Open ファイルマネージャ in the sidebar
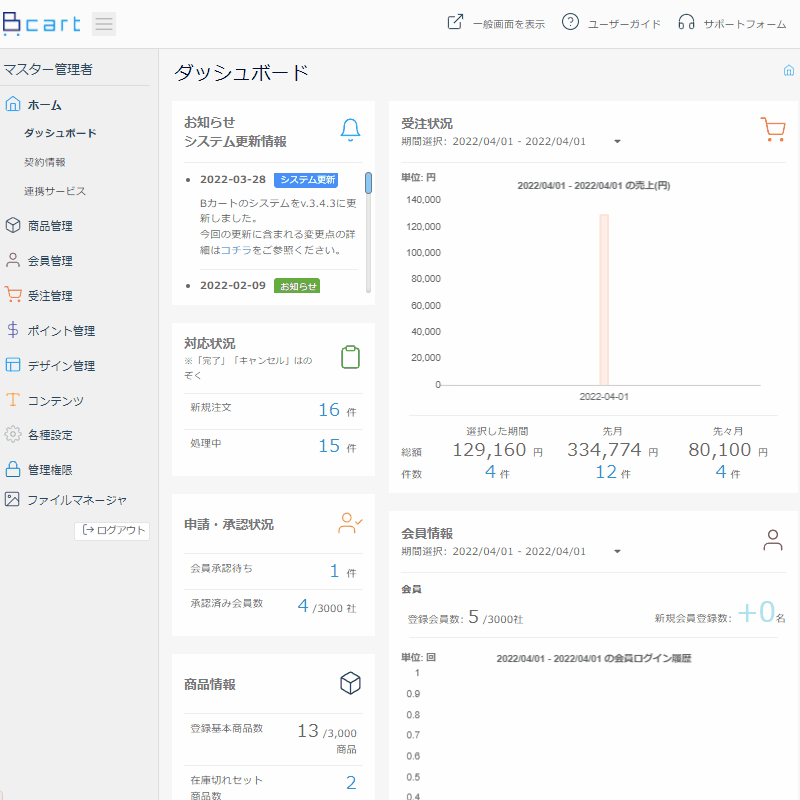The image size is (800, 800). click(x=77, y=500)
